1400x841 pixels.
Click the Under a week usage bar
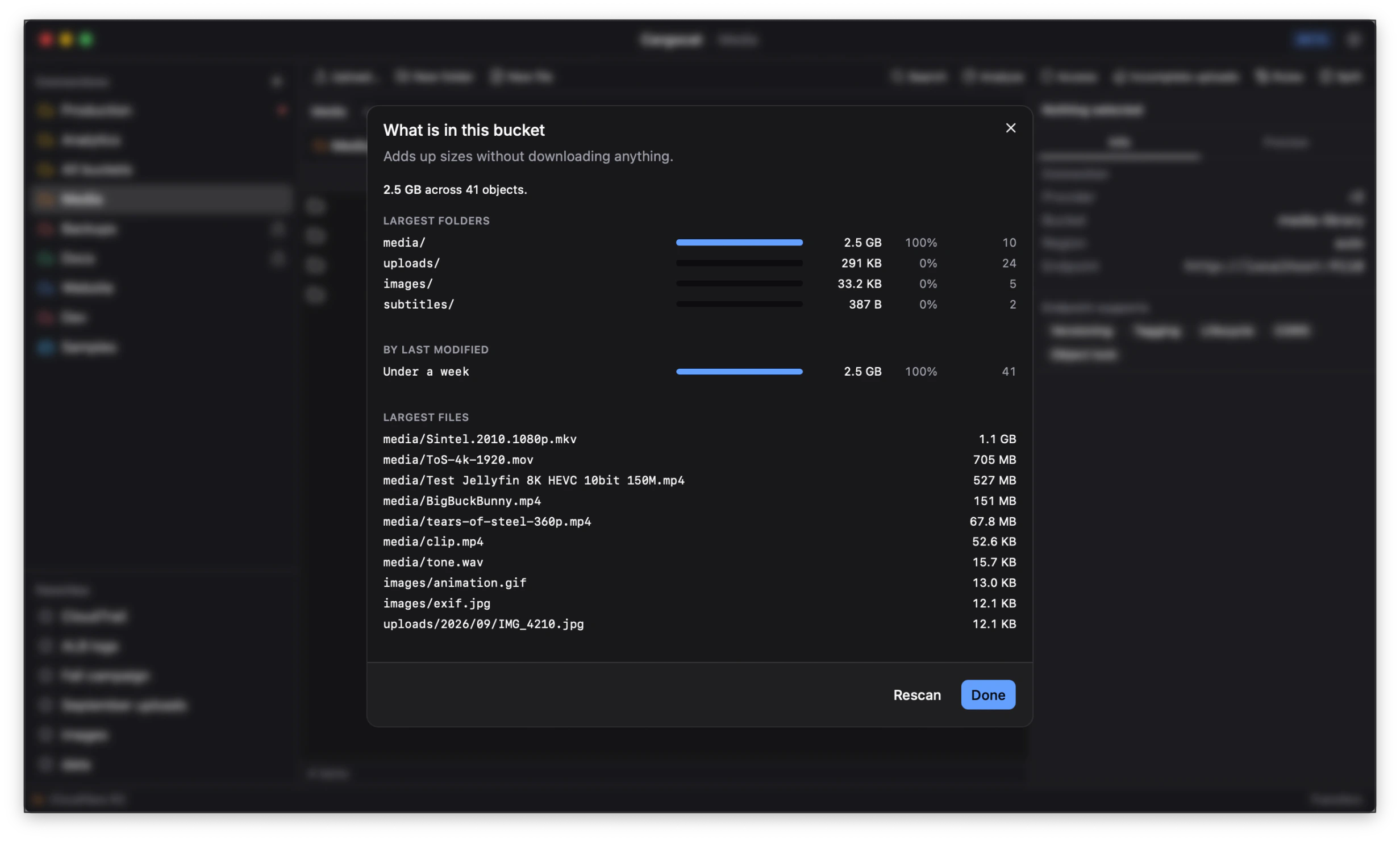click(x=739, y=372)
